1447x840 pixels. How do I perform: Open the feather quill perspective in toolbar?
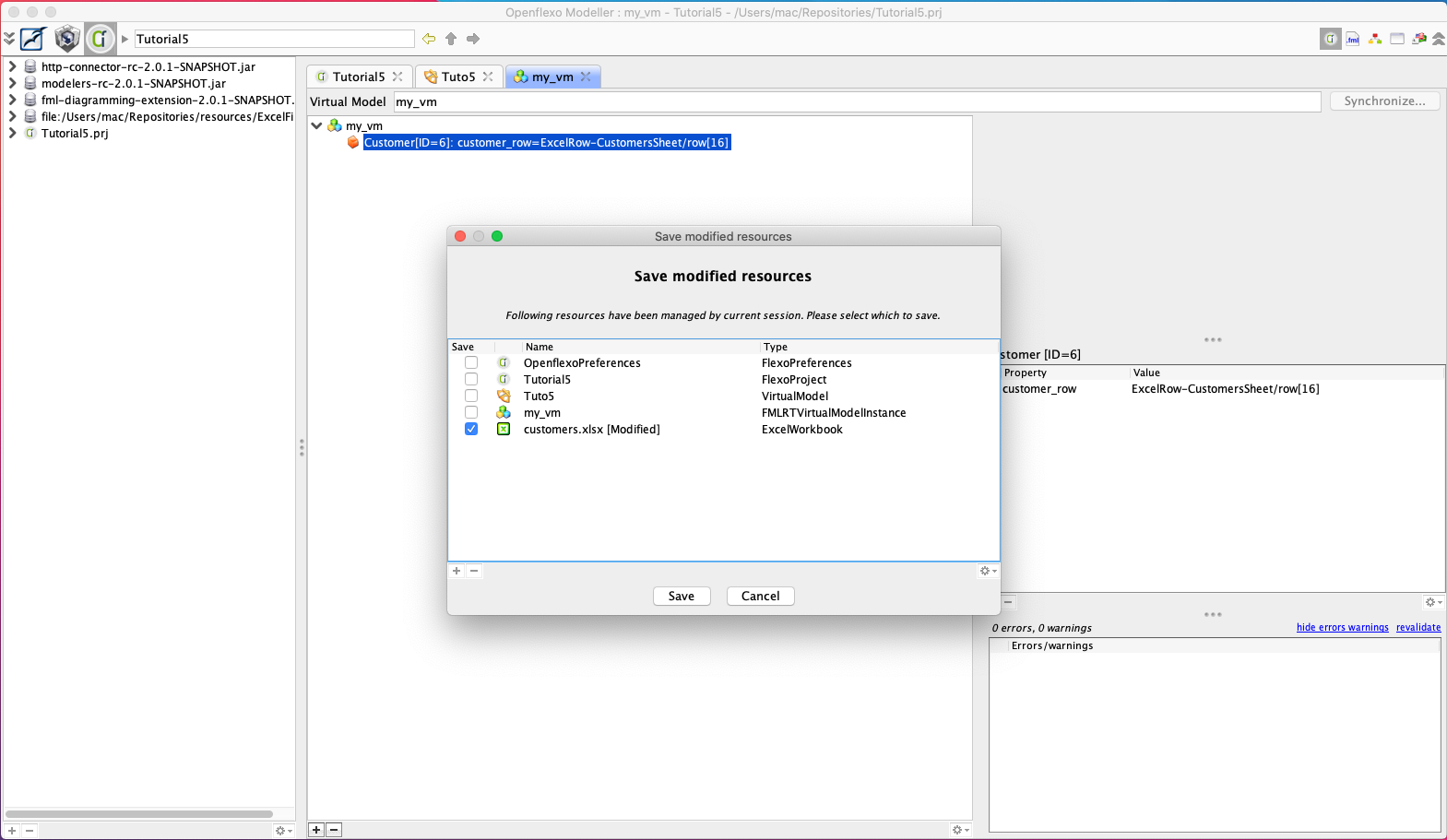pos(33,39)
